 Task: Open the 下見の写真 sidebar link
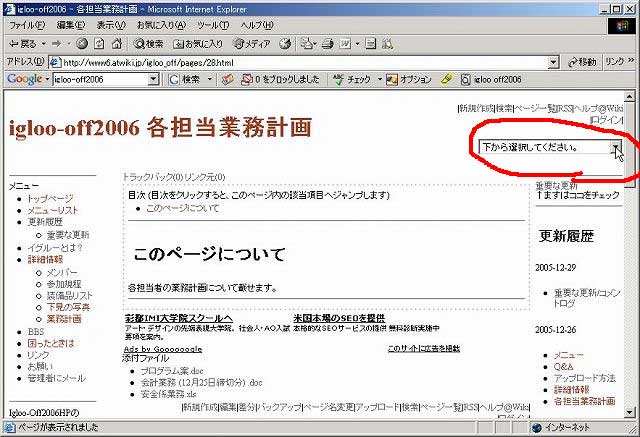(68, 307)
